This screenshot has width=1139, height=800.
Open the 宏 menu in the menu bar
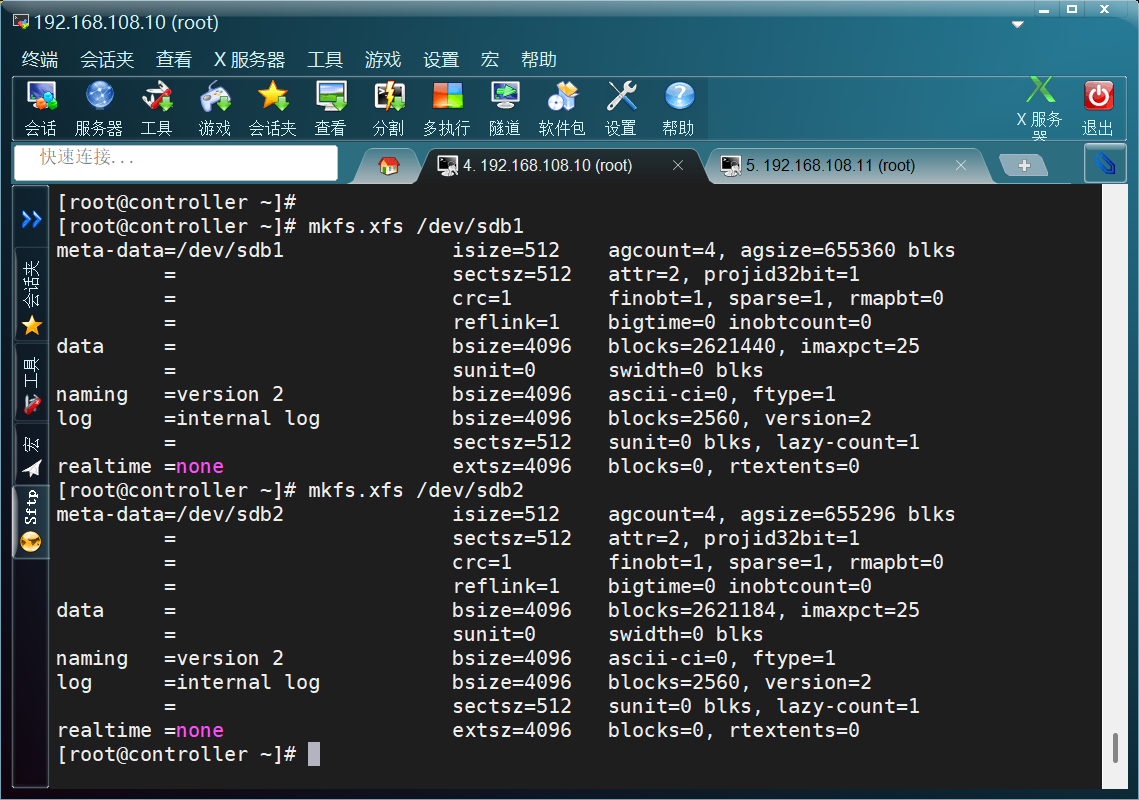(x=490, y=60)
